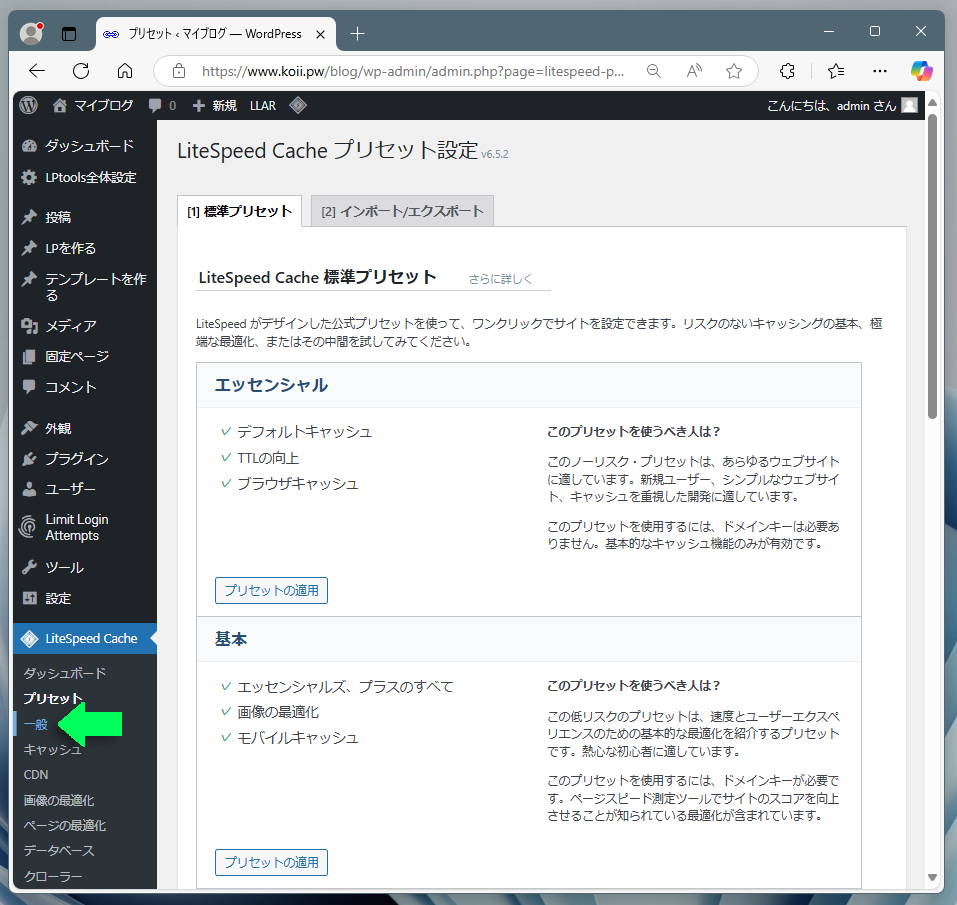Open LPを作る menu
Screen dimensions: 957x905
(x=85, y=248)
